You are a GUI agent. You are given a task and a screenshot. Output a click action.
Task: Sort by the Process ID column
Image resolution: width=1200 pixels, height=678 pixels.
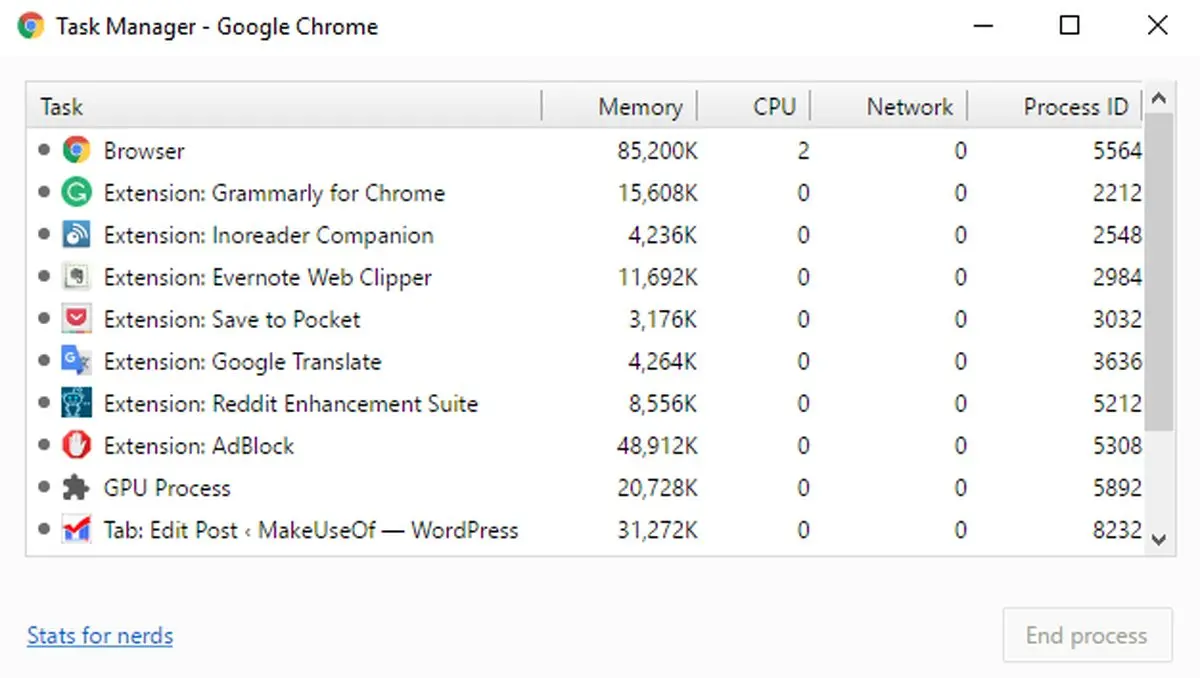point(1075,107)
